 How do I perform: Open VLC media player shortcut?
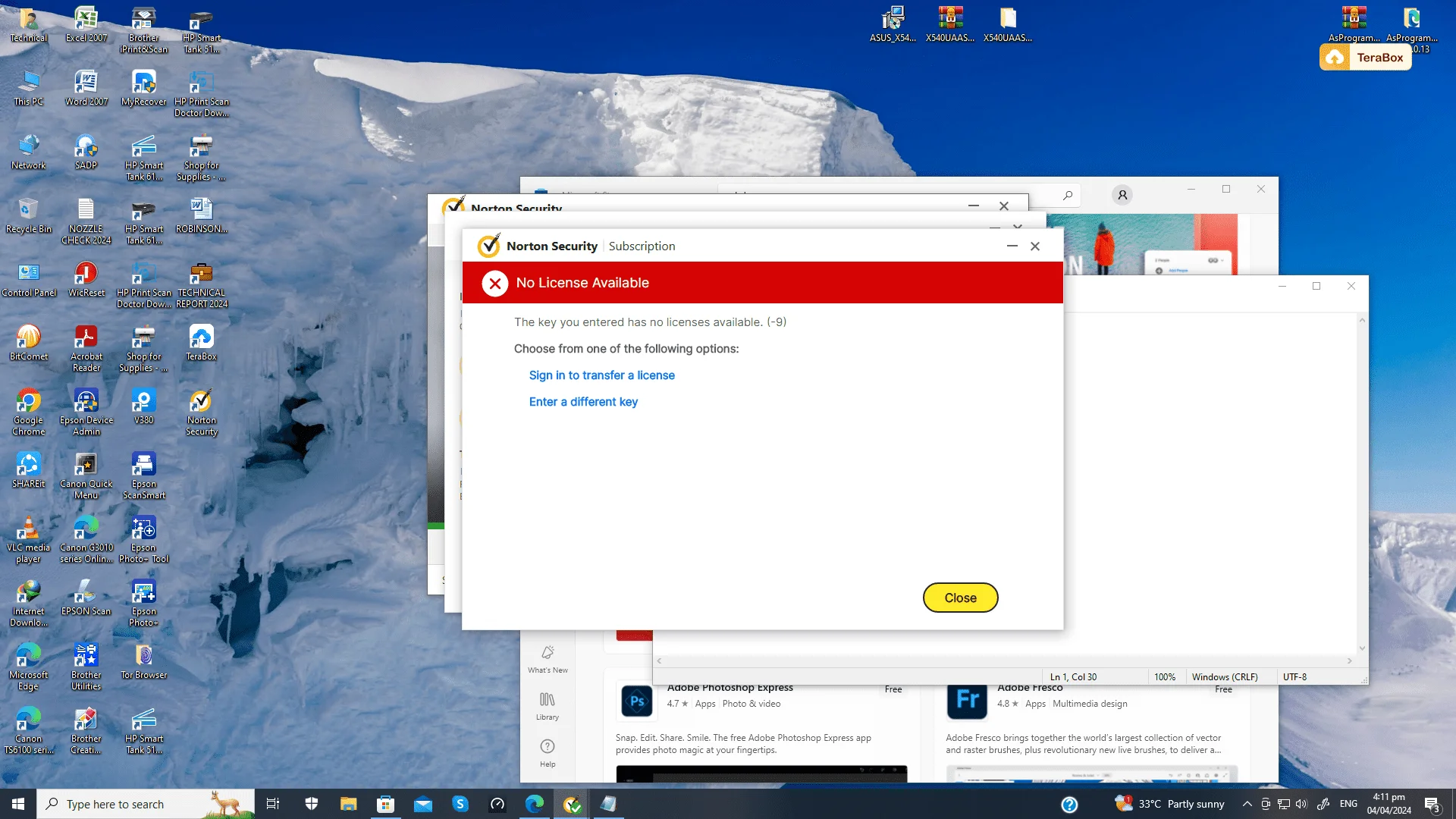29,539
